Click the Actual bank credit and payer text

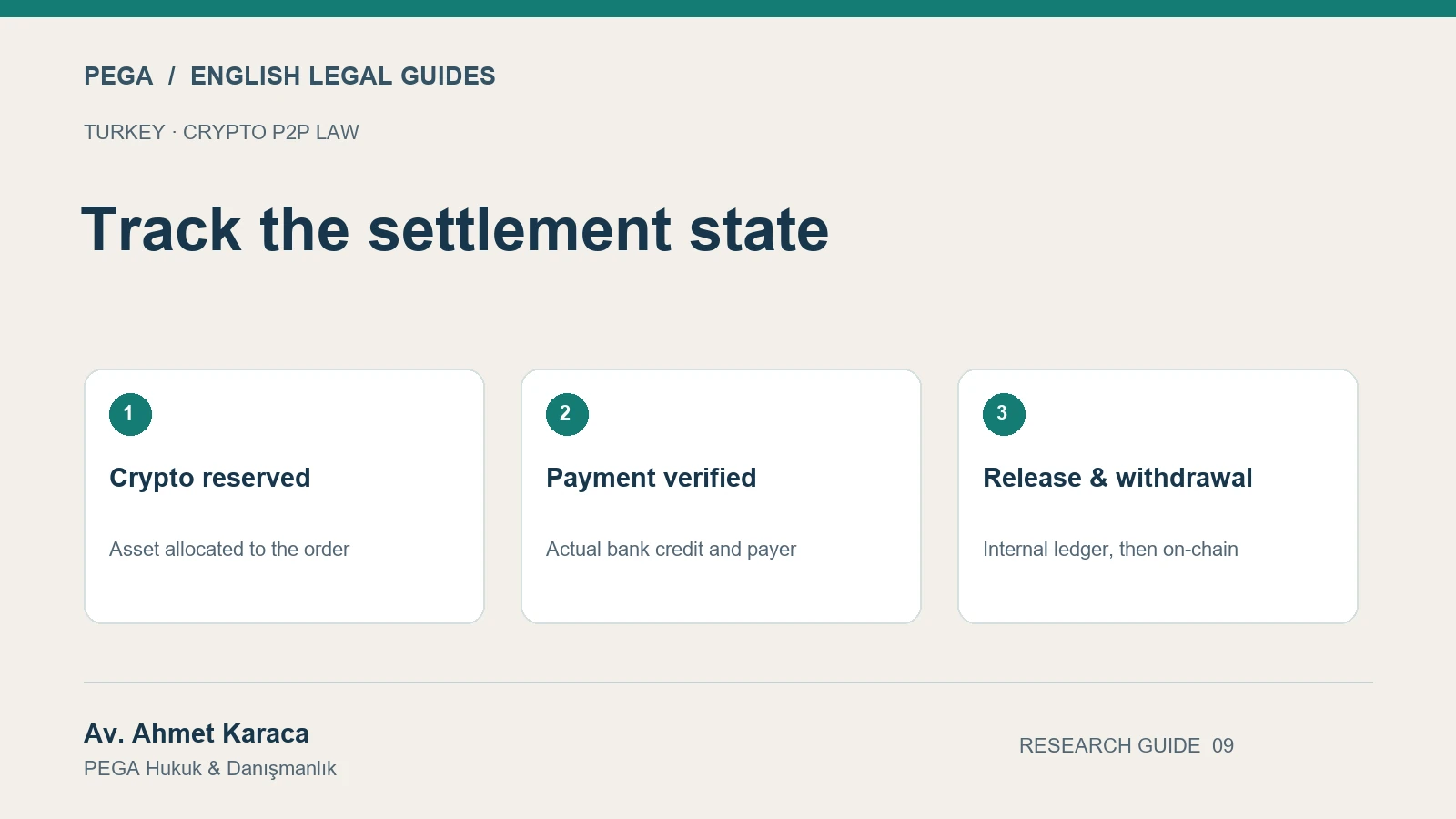click(672, 549)
